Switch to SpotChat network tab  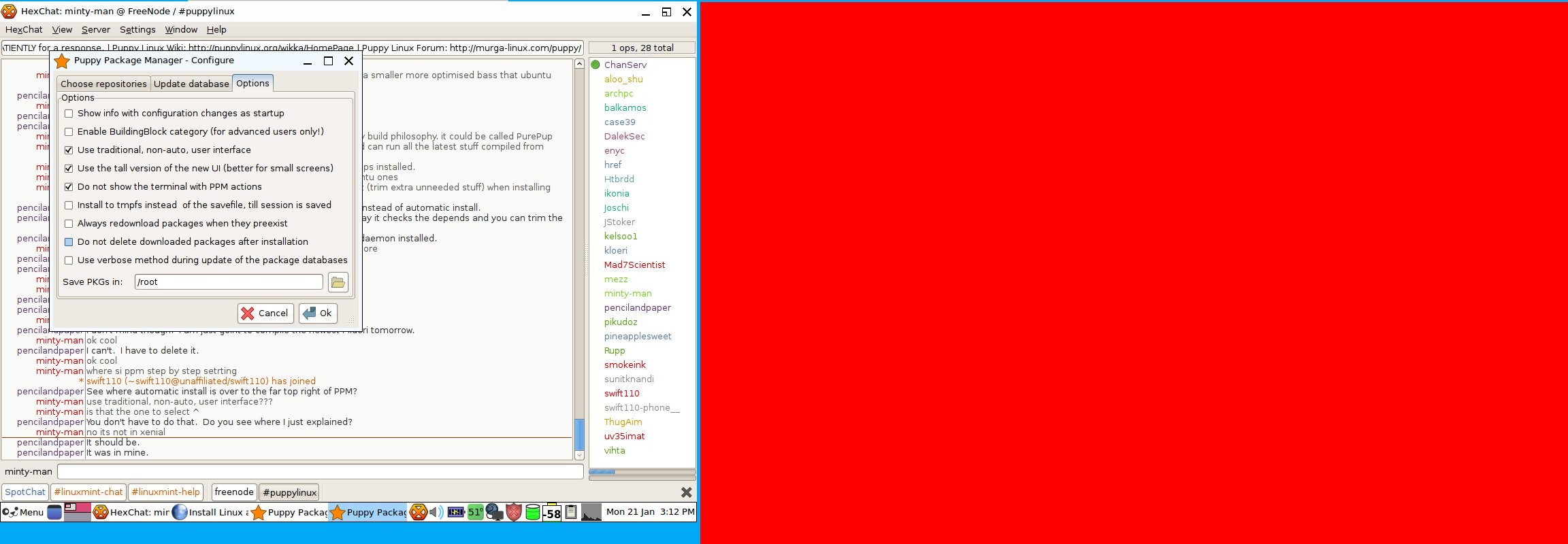pyautogui.click(x=25, y=492)
